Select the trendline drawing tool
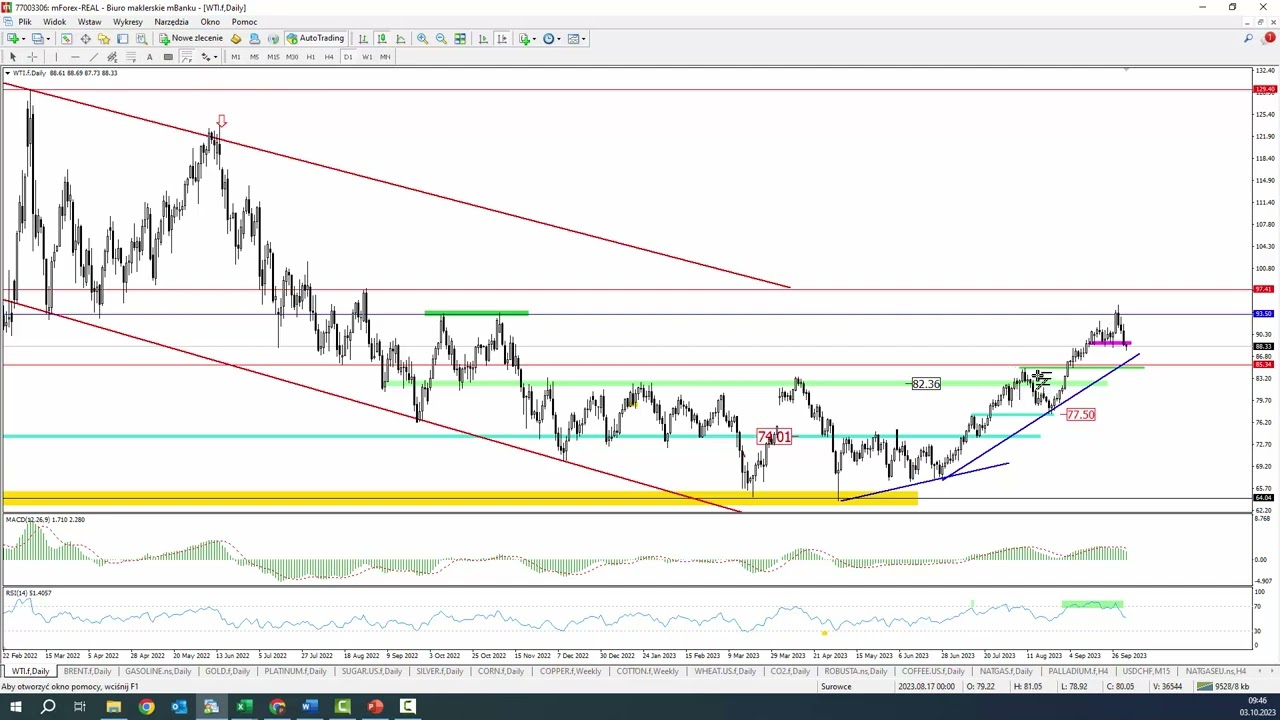 tap(94, 57)
